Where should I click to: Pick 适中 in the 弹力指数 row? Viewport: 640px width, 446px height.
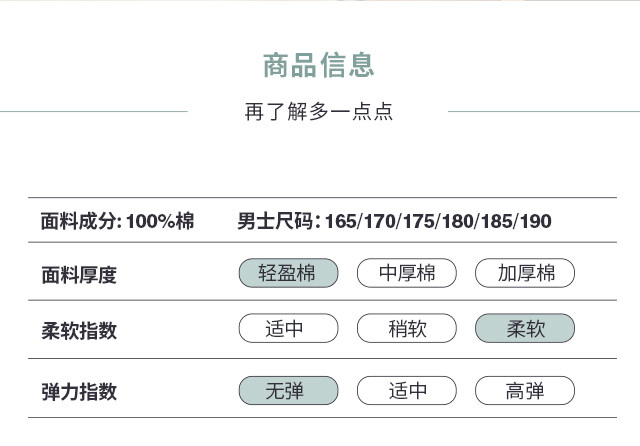(x=407, y=391)
